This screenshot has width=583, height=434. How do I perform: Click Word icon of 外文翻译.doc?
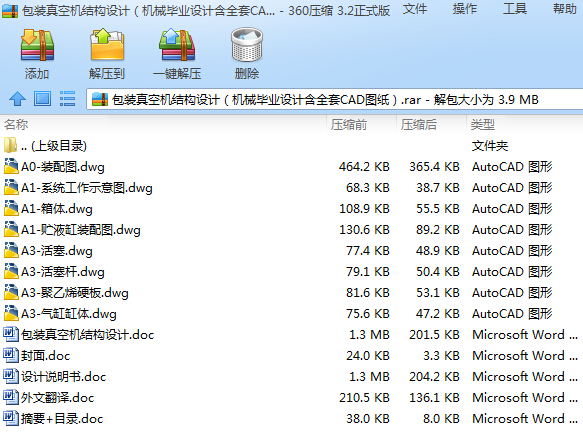click(11, 397)
